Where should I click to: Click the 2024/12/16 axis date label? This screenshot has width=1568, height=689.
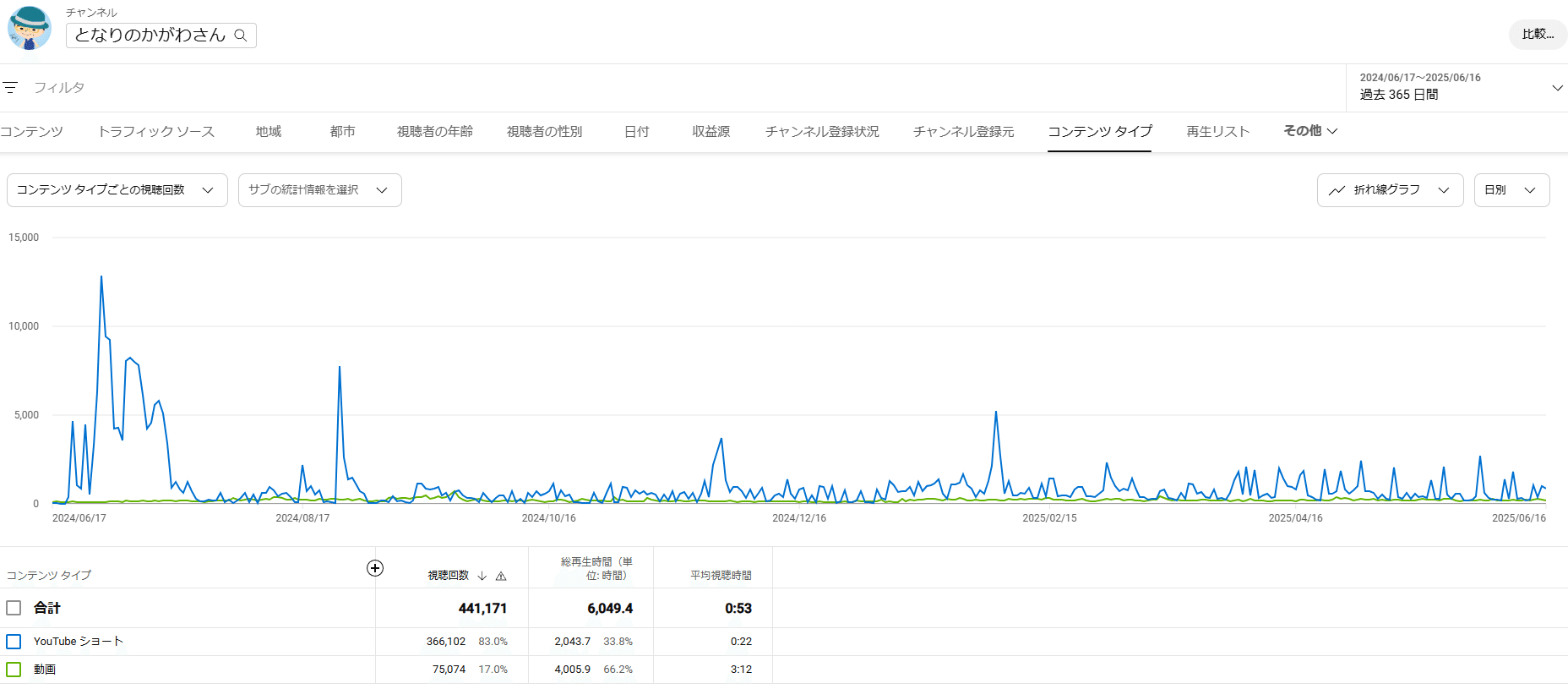click(x=799, y=518)
